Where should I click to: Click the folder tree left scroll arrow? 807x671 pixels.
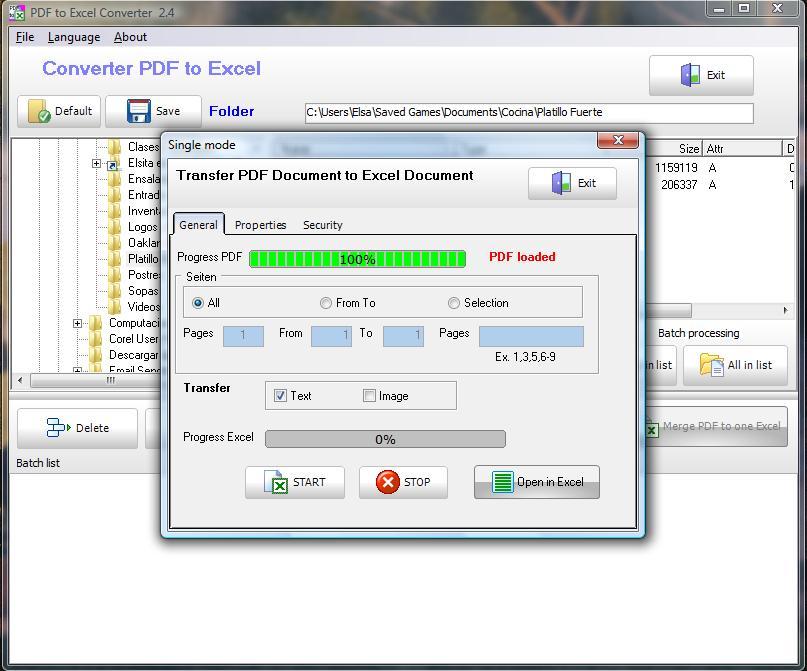tap(20, 380)
